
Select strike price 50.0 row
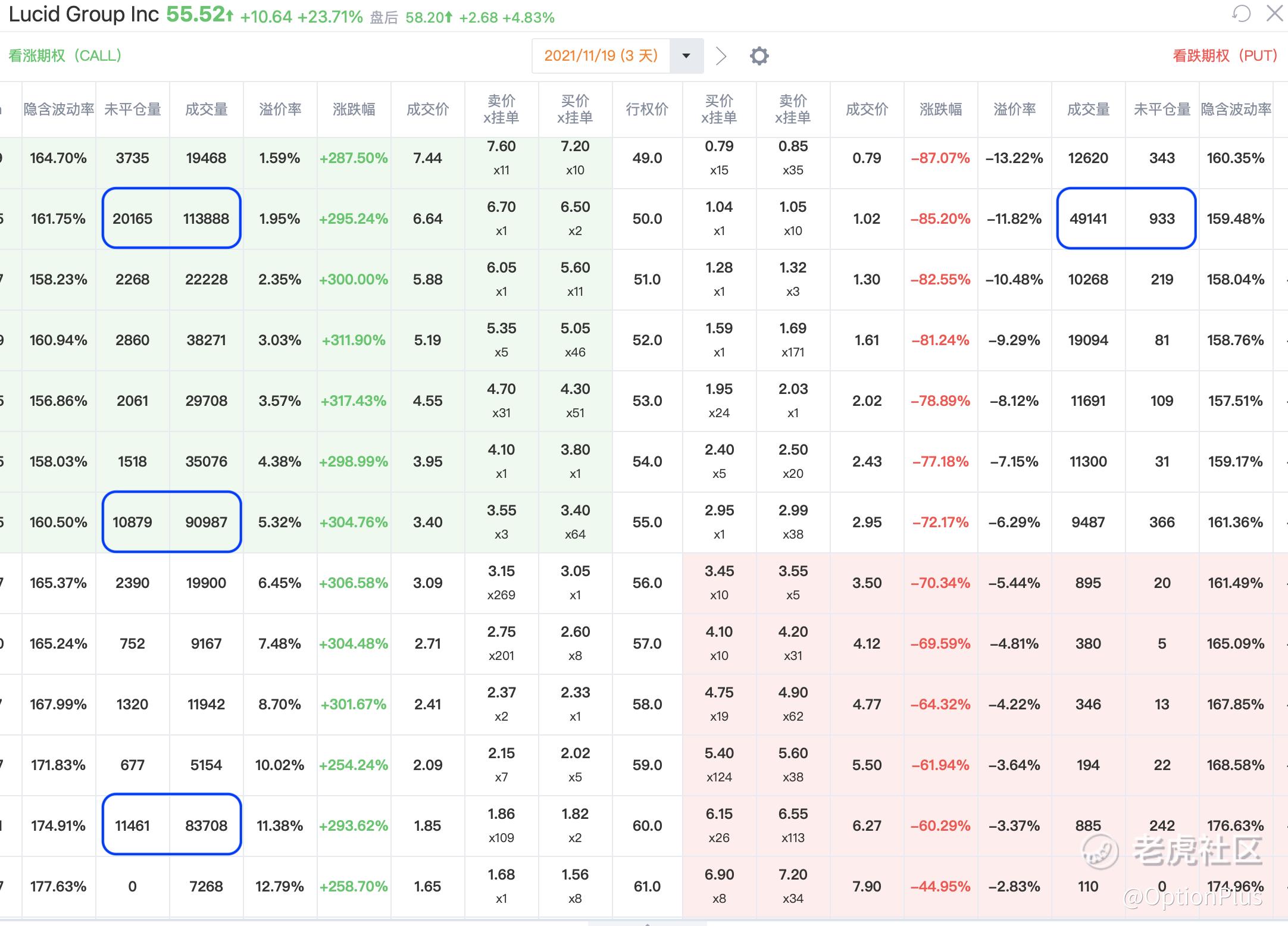tap(647, 219)
